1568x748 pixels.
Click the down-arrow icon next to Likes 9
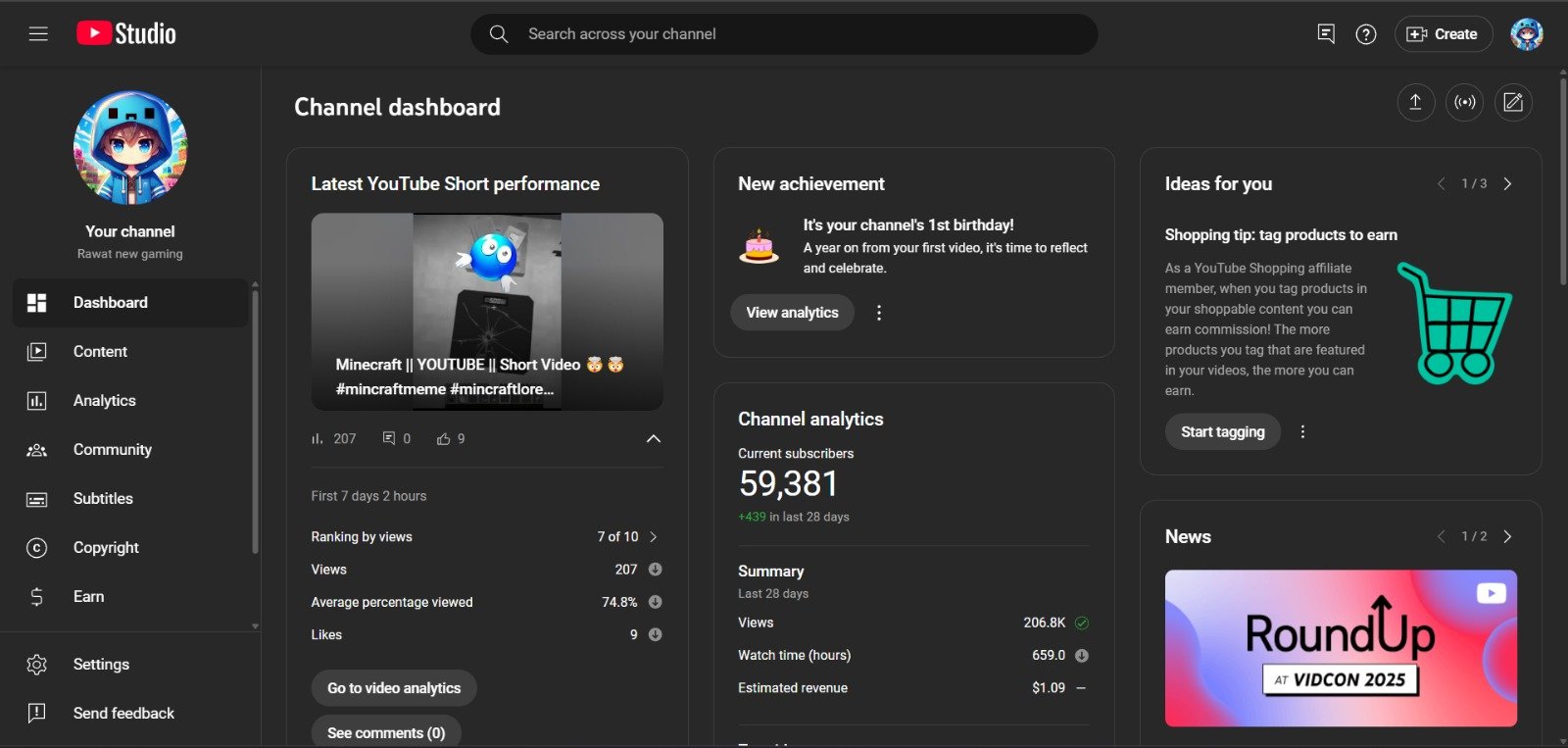[656, 635]
